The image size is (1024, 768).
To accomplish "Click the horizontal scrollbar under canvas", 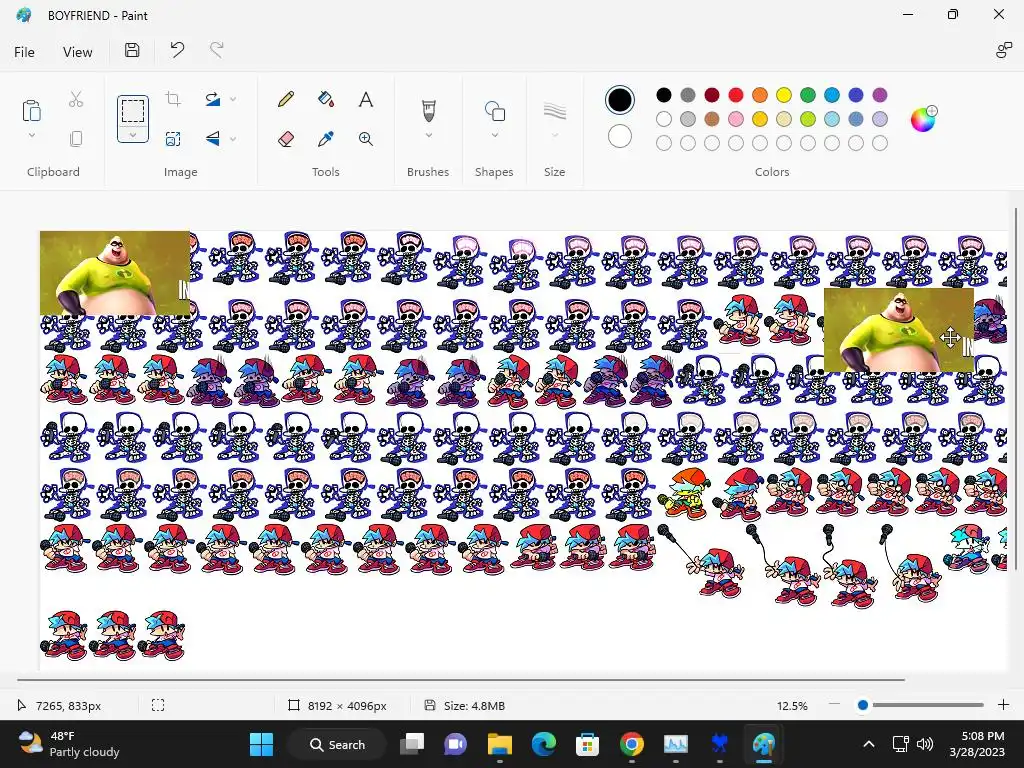I will [461, 680].
